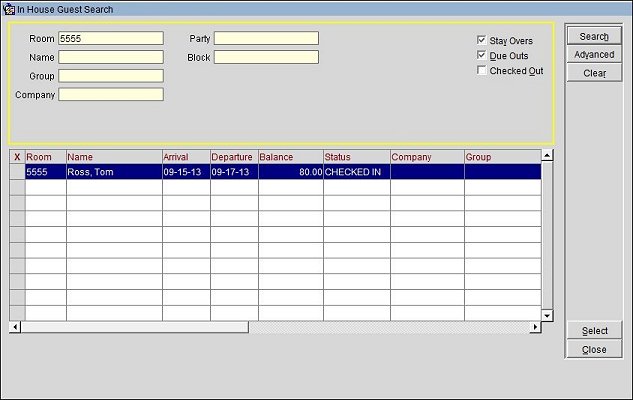The image size is (633, 400).
Task: Focus the Name input field
Action: pos(111,57)
